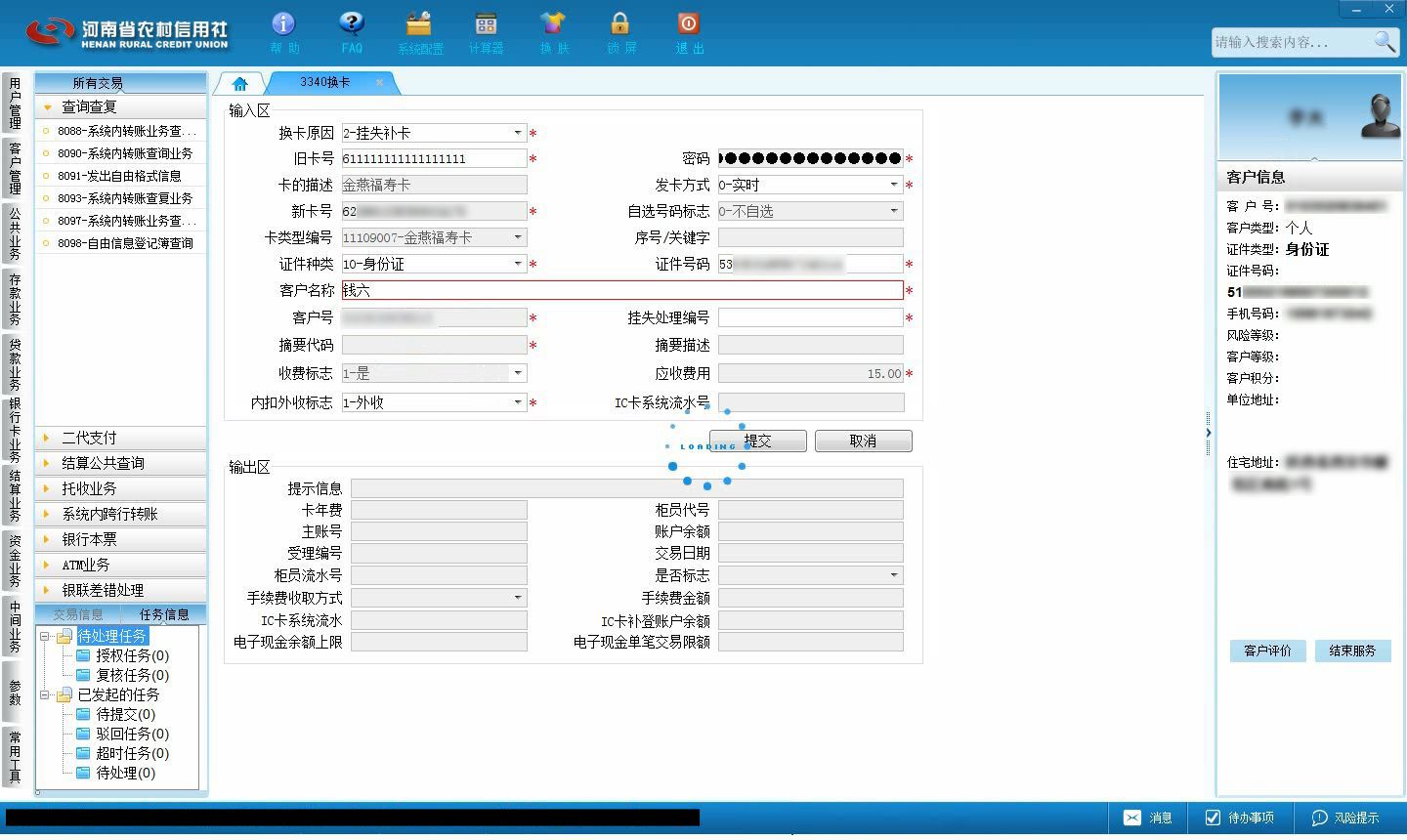Click the 客户评价 button
1407x840 pixels.
click(1267, 651)
